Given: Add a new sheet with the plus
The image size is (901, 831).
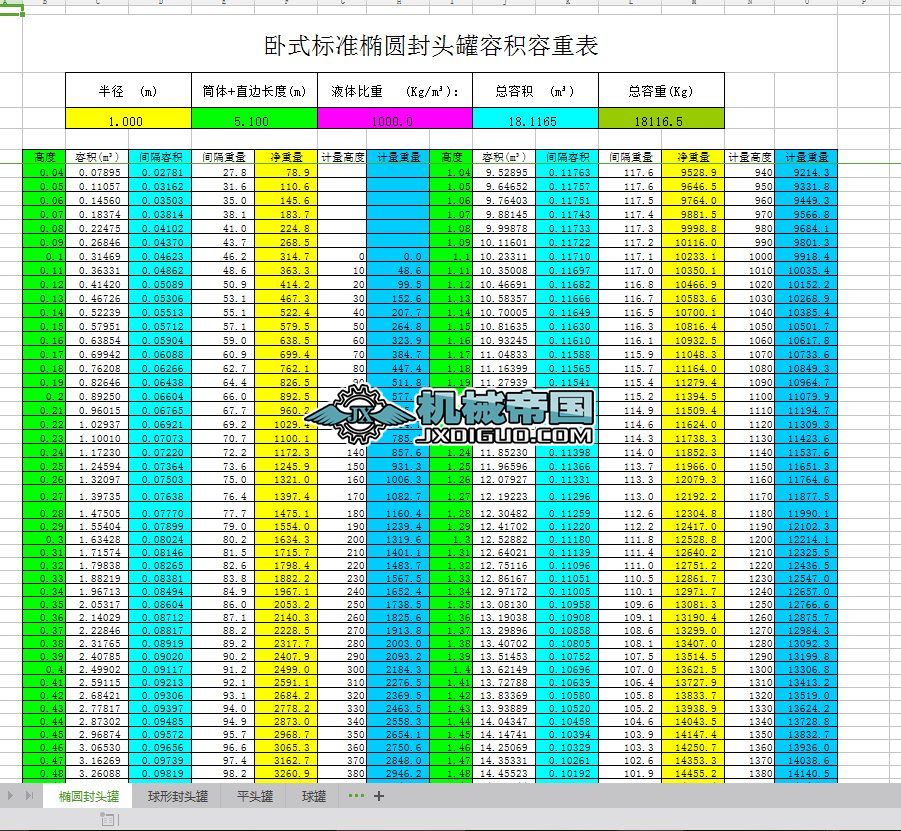Looking at the screenshot, I should [x=379, y=796].
